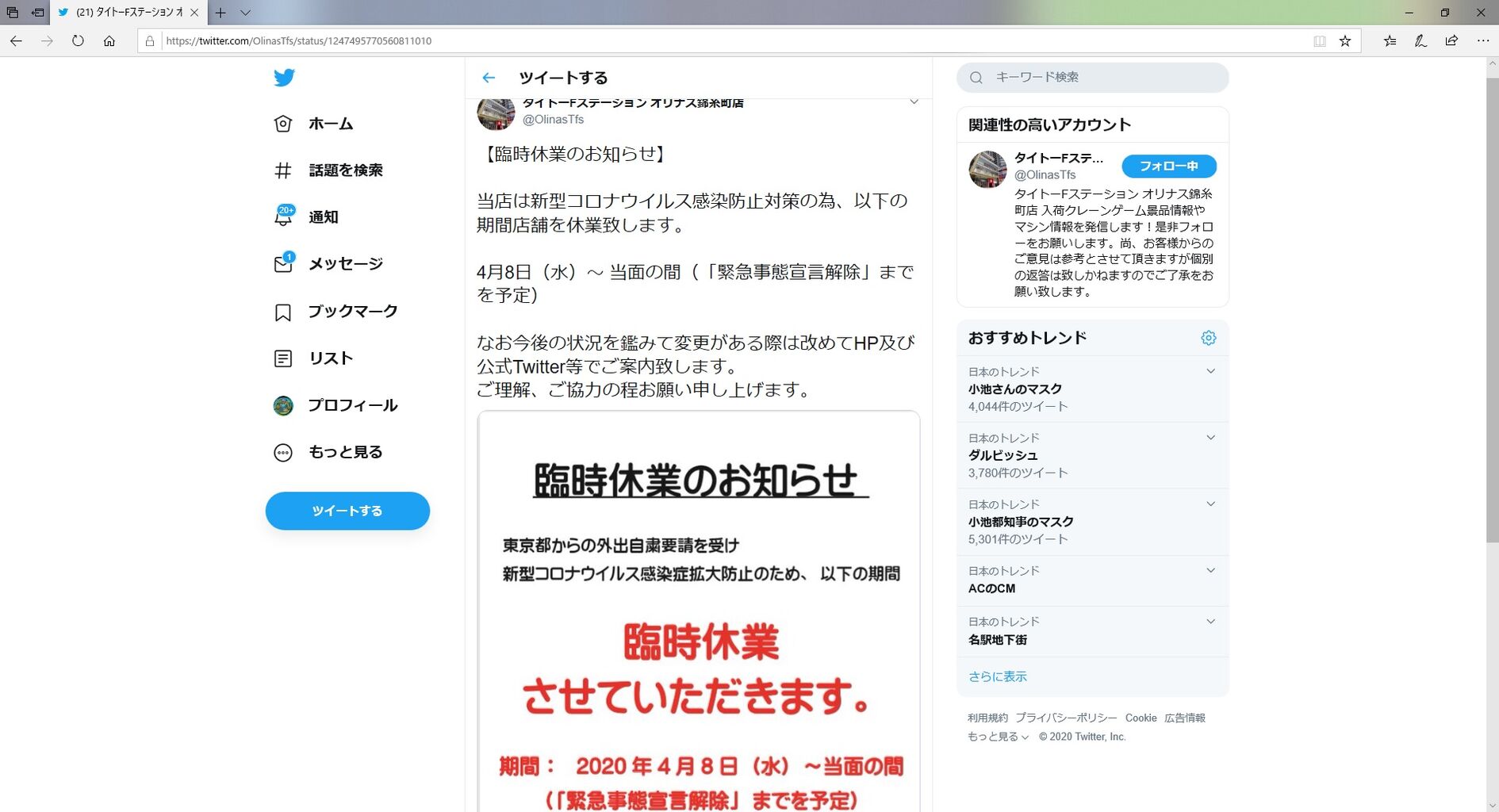This screenshot has height=812, width=1499.
Task: Open 広告情報 footer link
Action: pyautogui.click(x=1185, y=718)
